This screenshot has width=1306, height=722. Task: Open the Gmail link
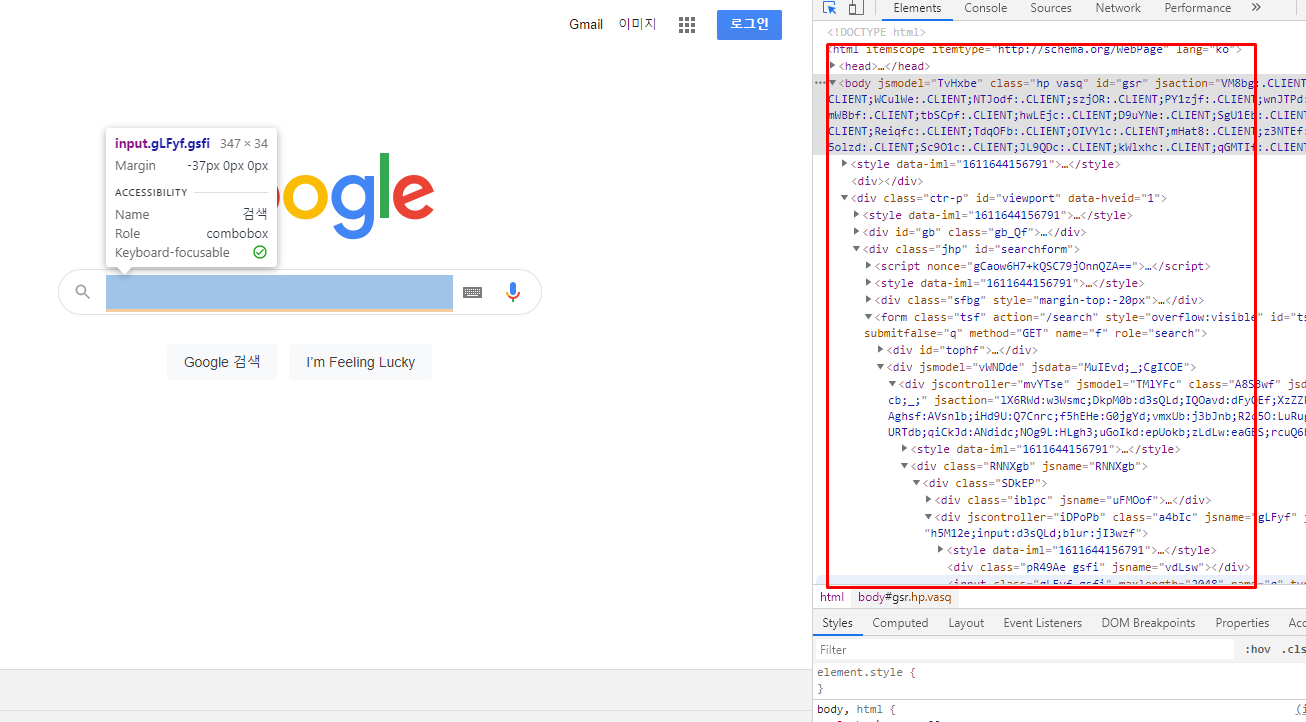click(586, 24)
